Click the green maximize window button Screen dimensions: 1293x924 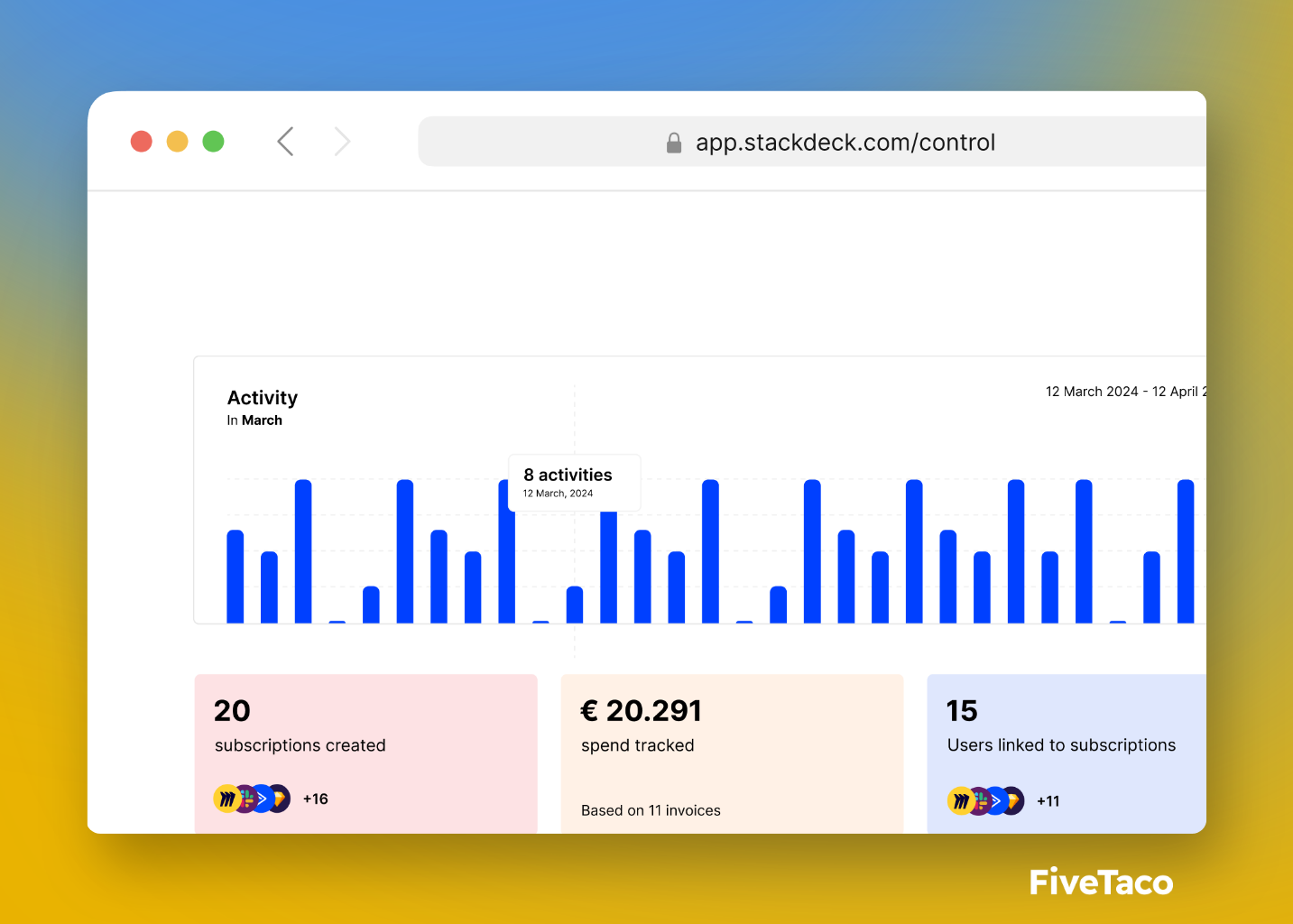tap(213, 142)
